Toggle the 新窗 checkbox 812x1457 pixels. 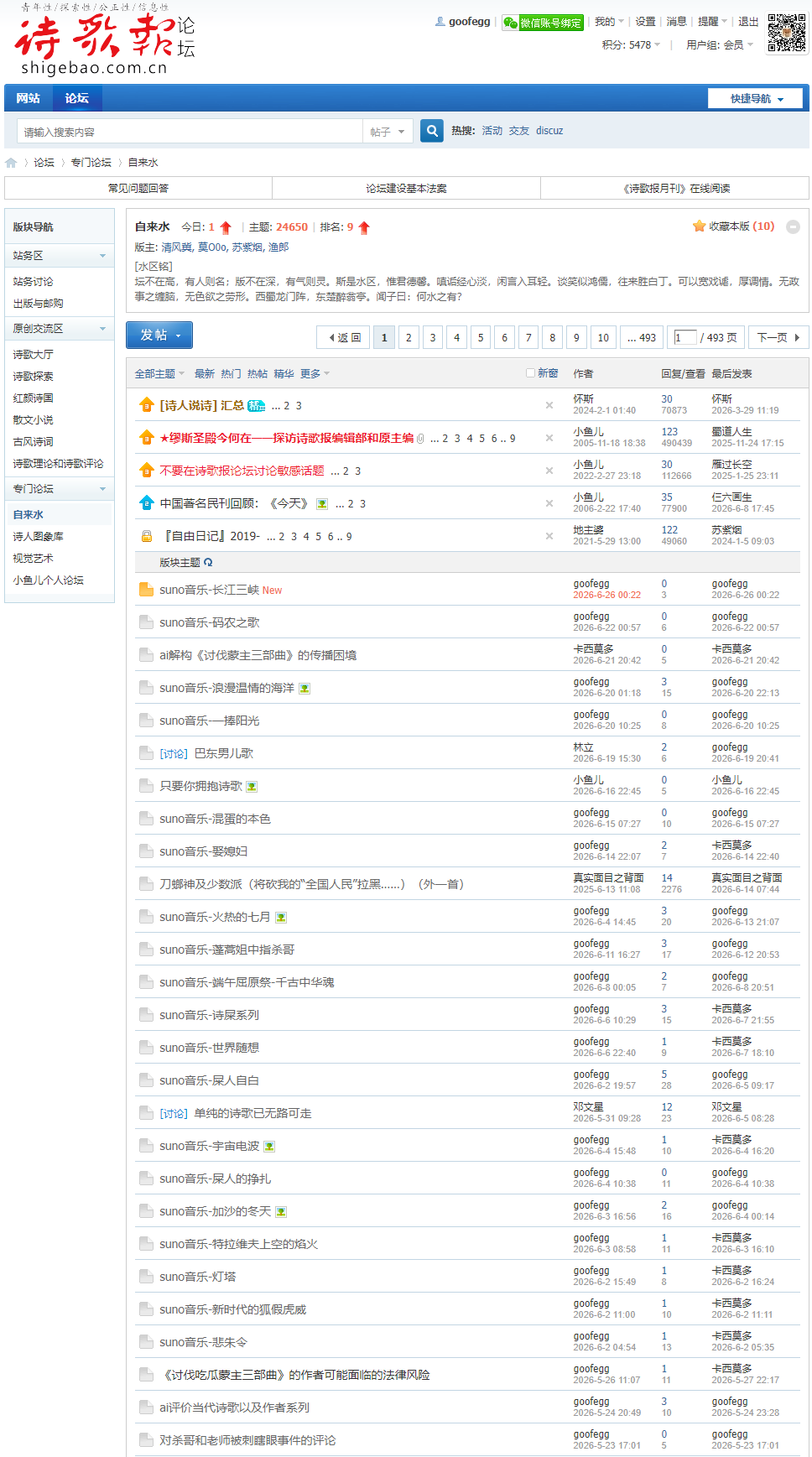(x=530, y=373)
